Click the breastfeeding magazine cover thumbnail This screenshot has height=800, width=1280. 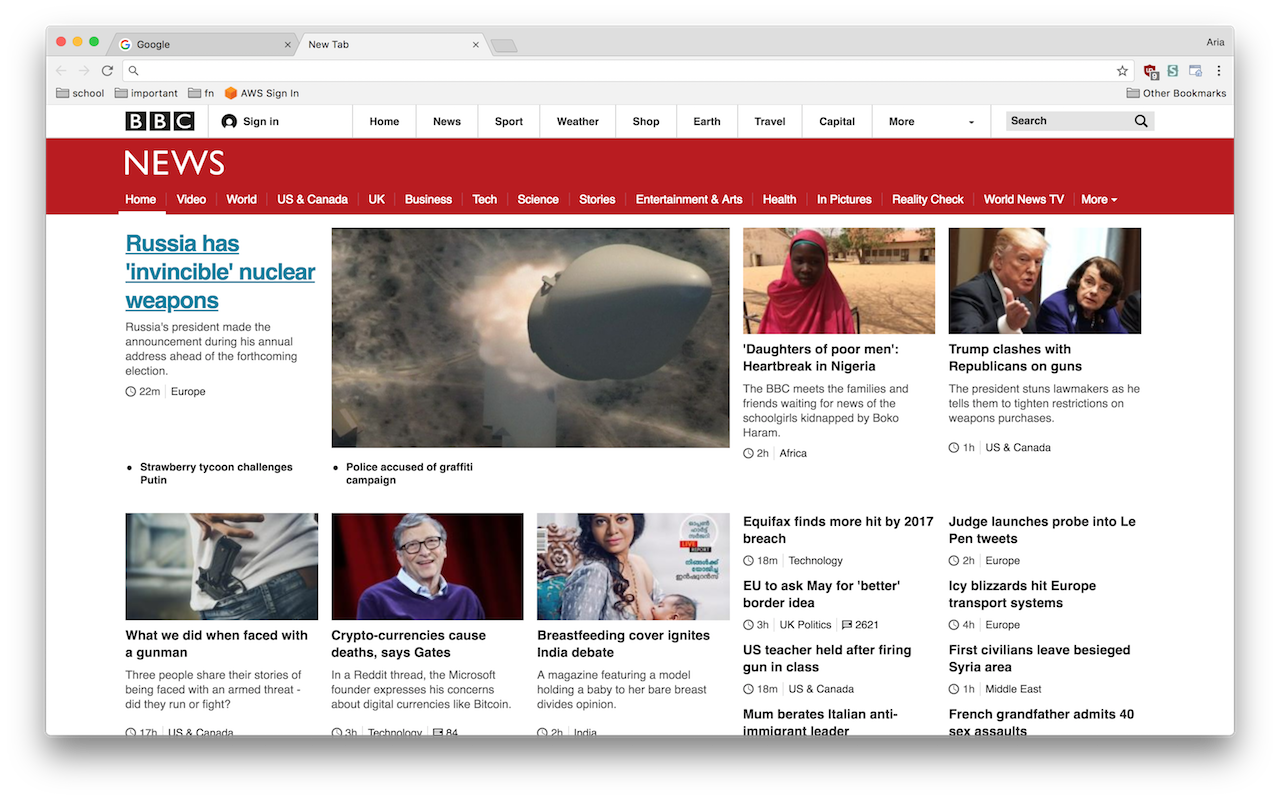pos(633,566)
